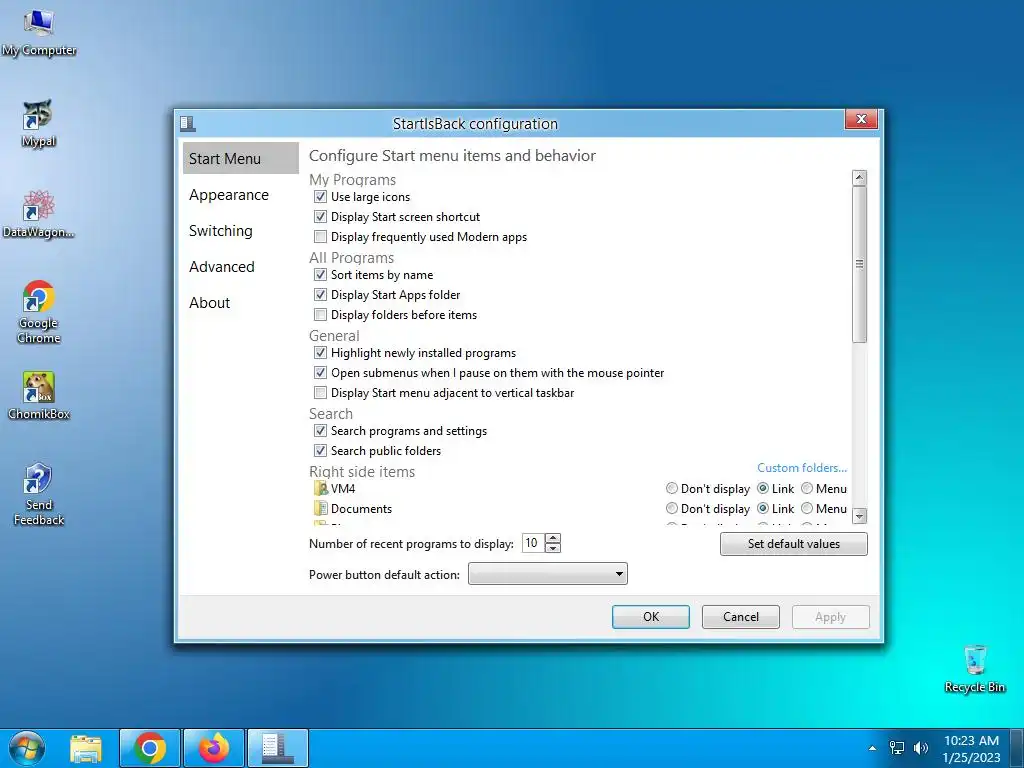This screenshot has height=768, width=1024.
Task: Select the DataWagon desktop shortcut
Action: coord(39,214)
